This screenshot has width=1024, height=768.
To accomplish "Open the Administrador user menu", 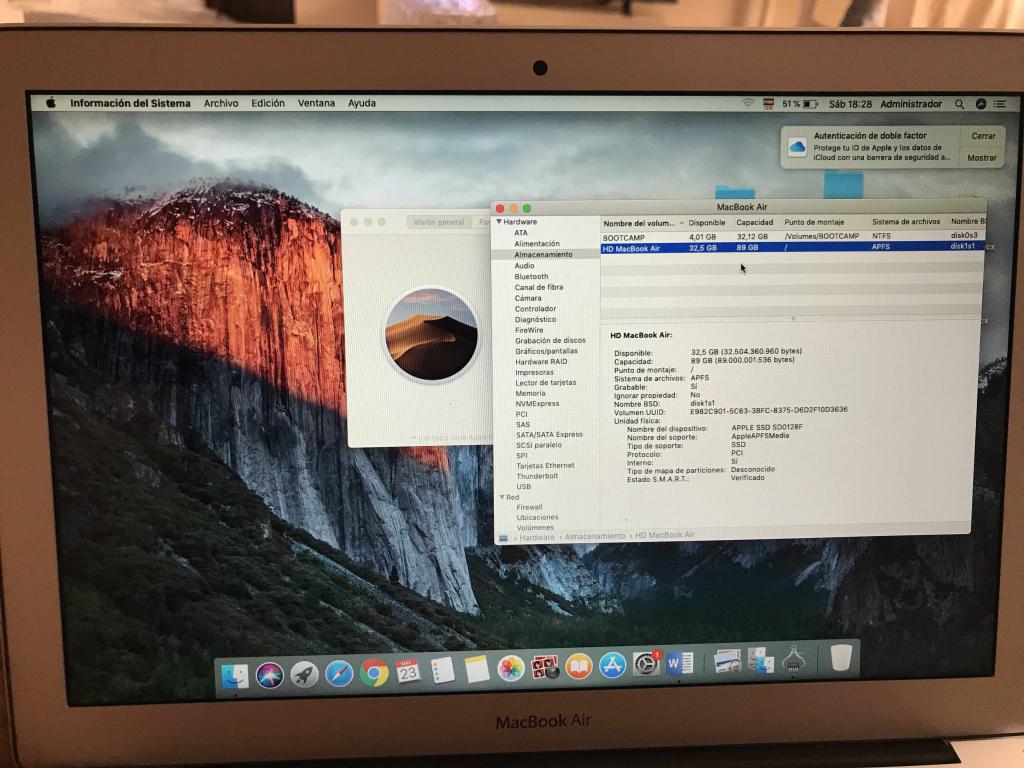I will (x=911, y=104).
